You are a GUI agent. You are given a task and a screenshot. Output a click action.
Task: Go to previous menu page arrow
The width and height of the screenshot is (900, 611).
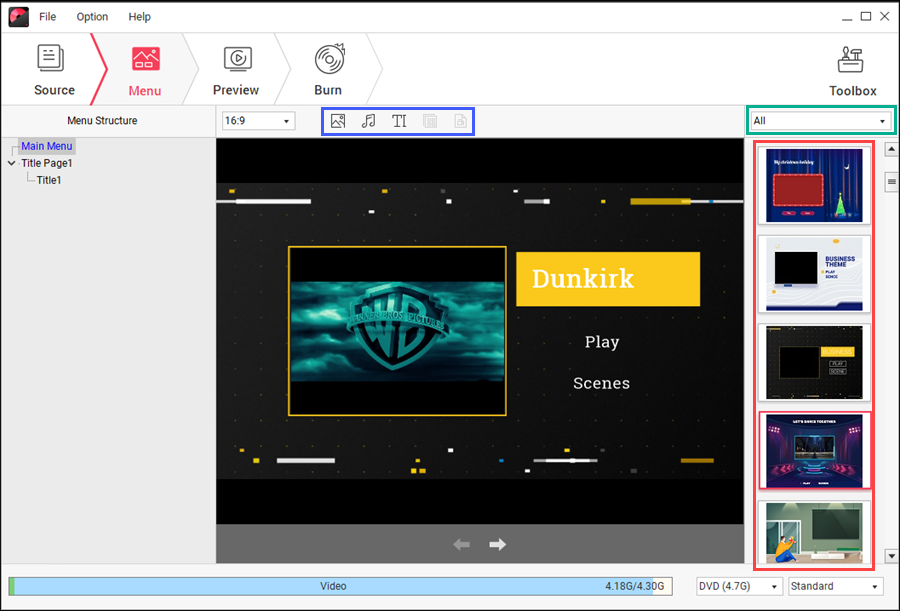coord(461,544)
